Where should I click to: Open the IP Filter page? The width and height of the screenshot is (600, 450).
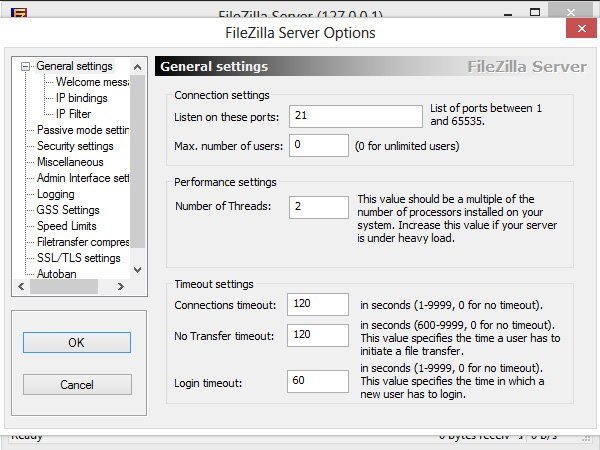pos(73,114)
